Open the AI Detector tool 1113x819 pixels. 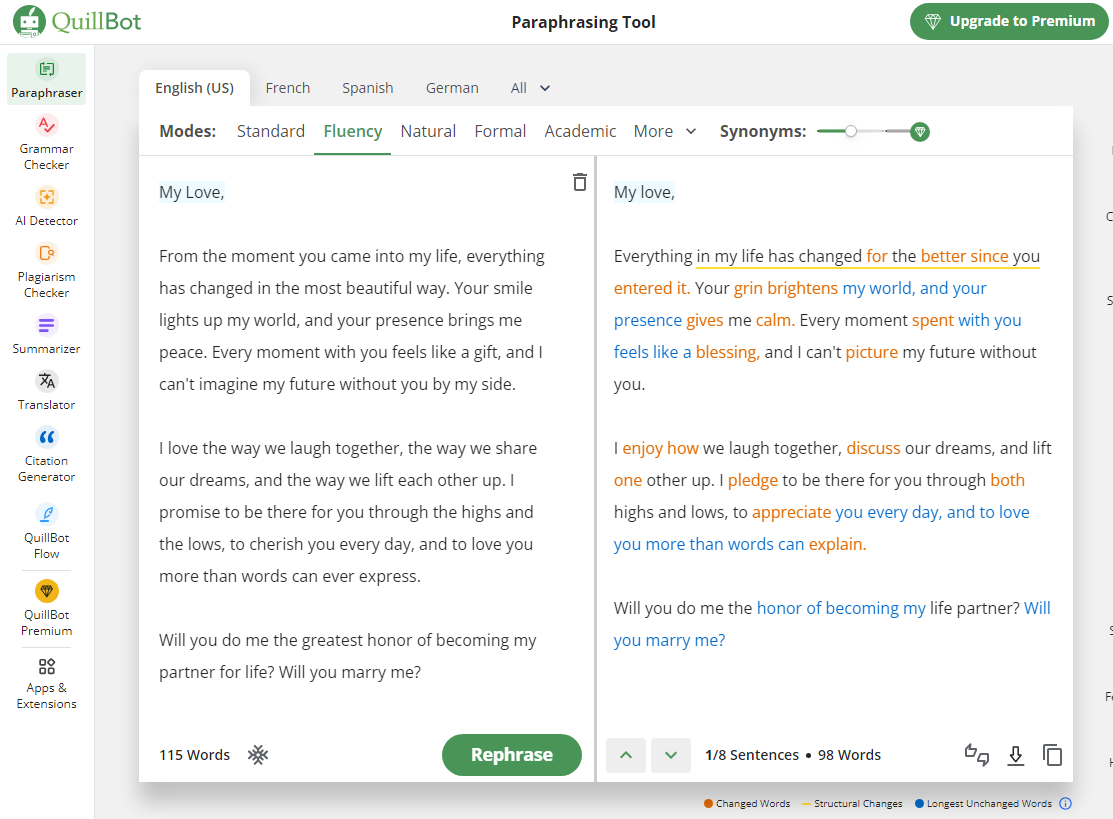click(x=46, y=205)
